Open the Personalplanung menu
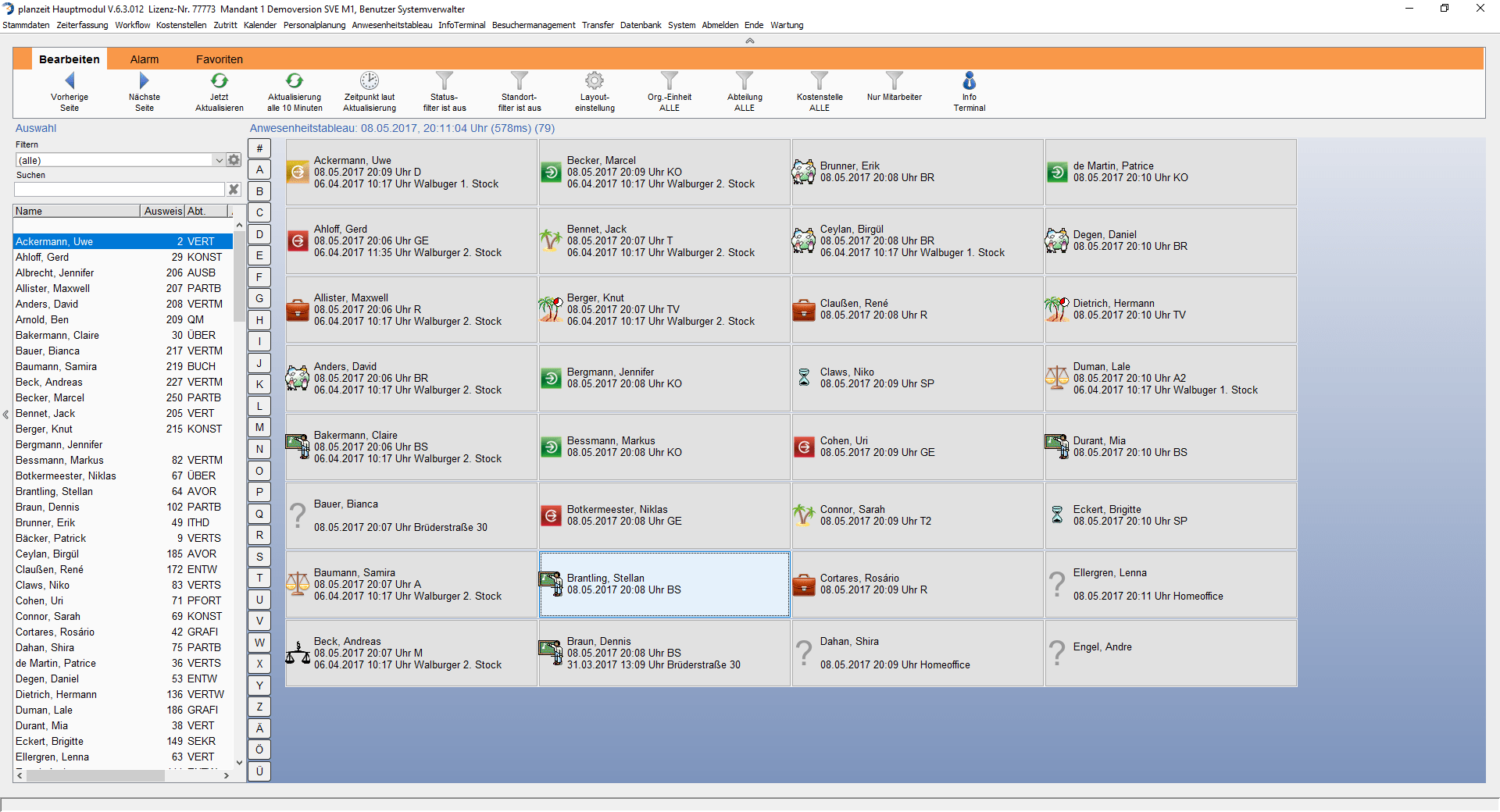 coord(314,25)
